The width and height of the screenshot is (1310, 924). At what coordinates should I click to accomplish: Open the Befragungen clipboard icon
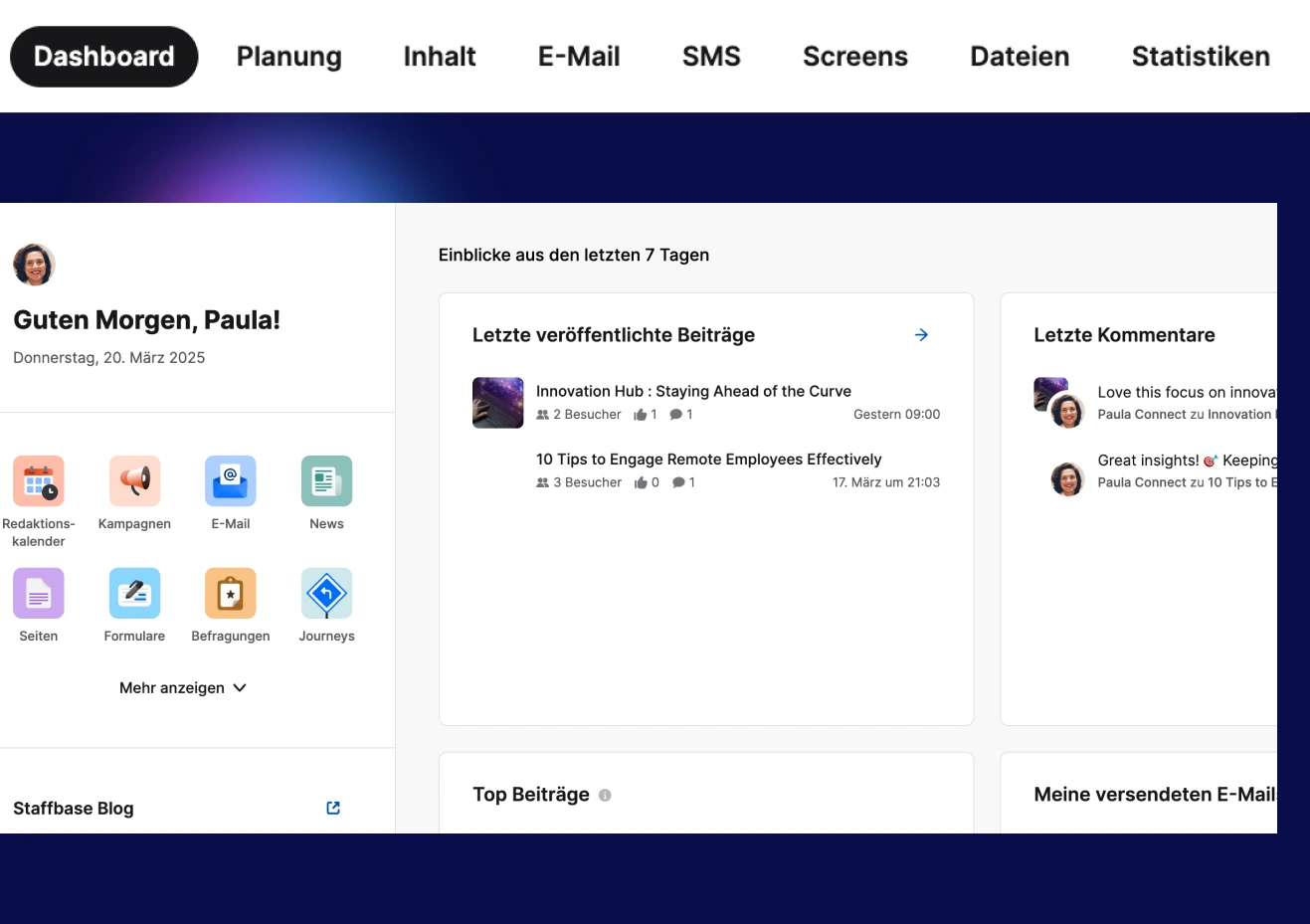pos(231,594)
